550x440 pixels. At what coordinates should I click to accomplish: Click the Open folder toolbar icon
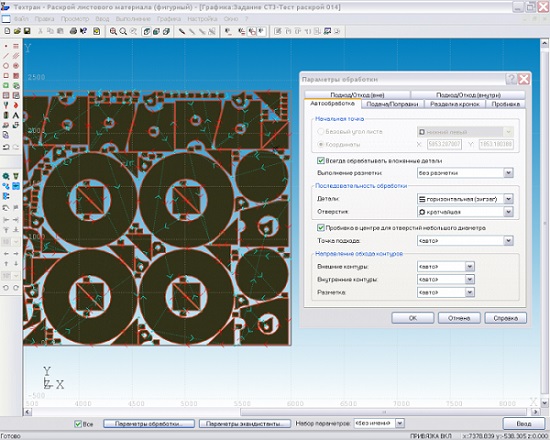coord(17,31)
